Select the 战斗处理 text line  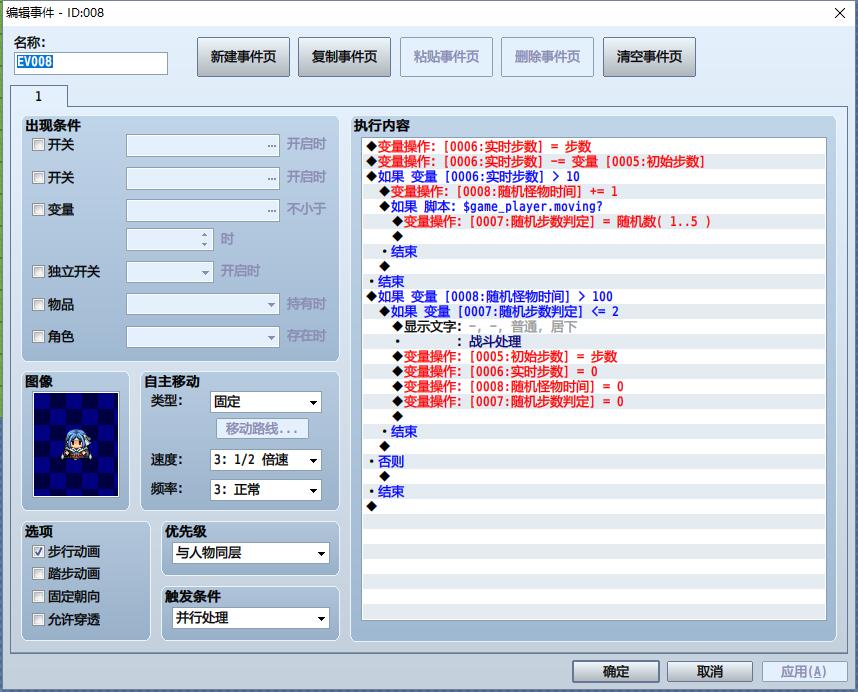(x=594, y=342)
